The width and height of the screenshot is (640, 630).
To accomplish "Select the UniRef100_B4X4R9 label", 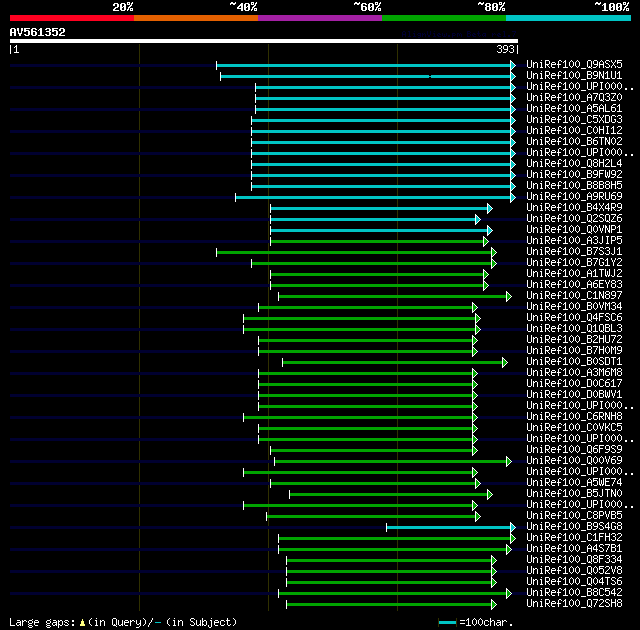I will [x=574, y=208].
